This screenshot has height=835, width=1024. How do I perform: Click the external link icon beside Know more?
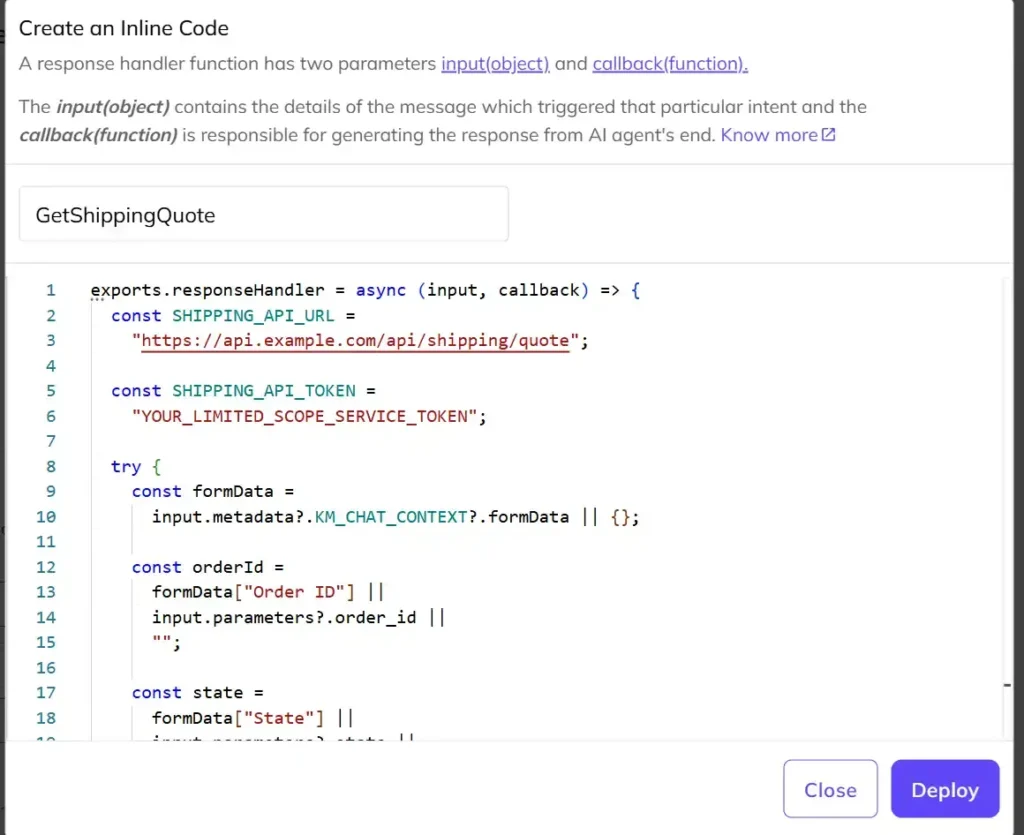point(829,134)
